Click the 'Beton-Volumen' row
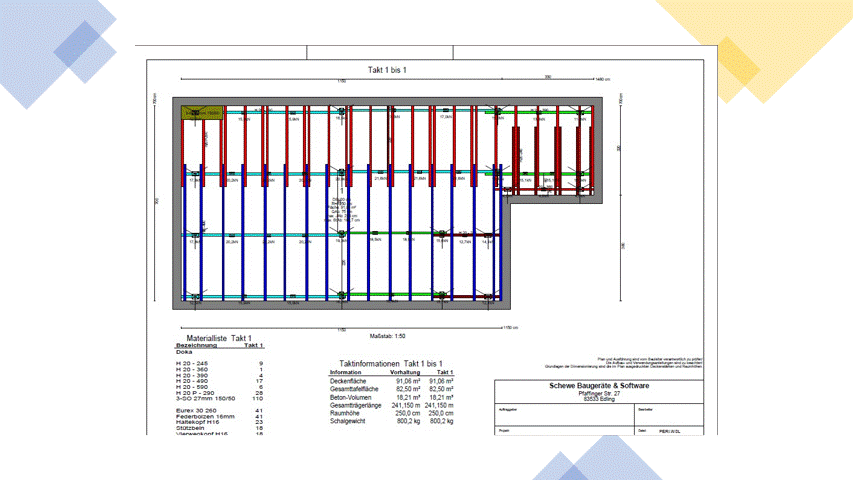Screen dimensions: 853x480 [x=352, y=397]
